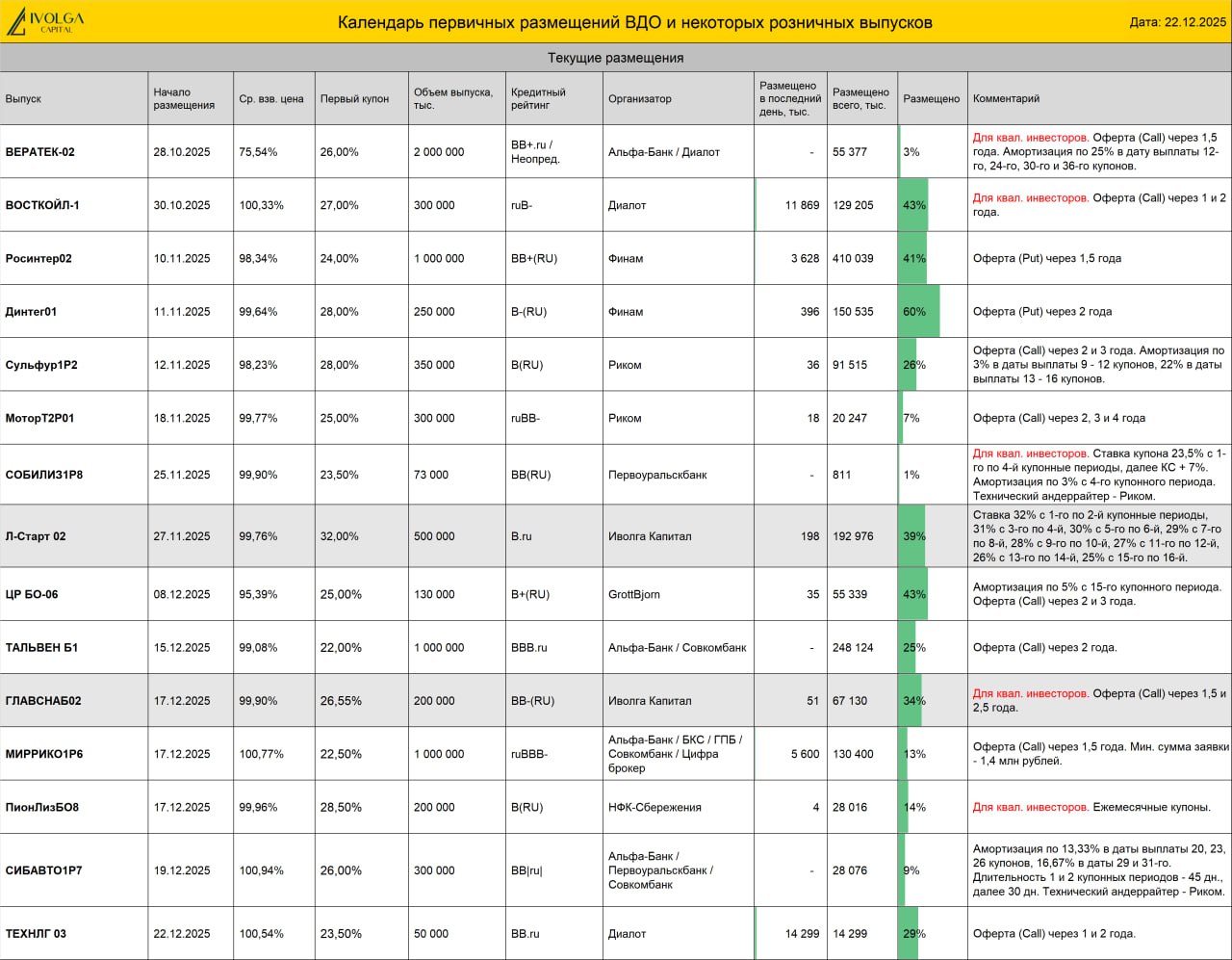Click the GrottBjorn organizer cell
1232x960 pixels.
pyautogui.click(x=634, y=594)
